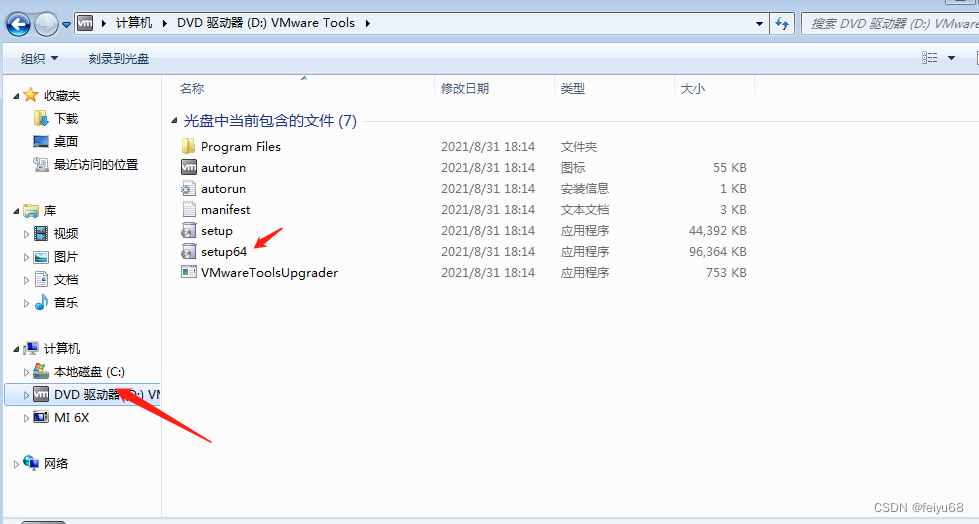This screenshot has width=979, height=524.
Task: Open the 音乐 library icon
Action: click(41, 302)
